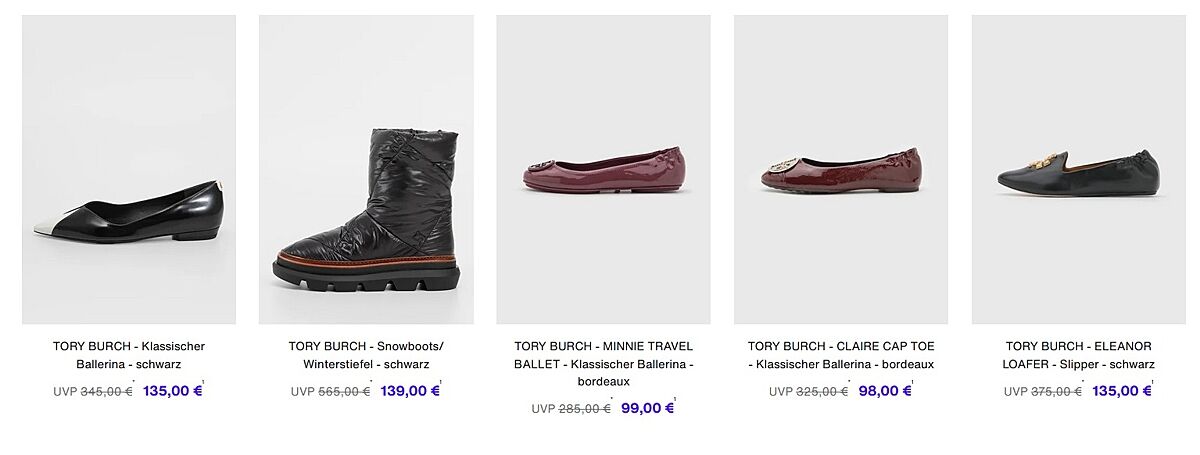This screenshot has width=1200, height=455.
Task: Click the 'ELEANOR LOAFER - Slipper' title
Action: 1078,355
